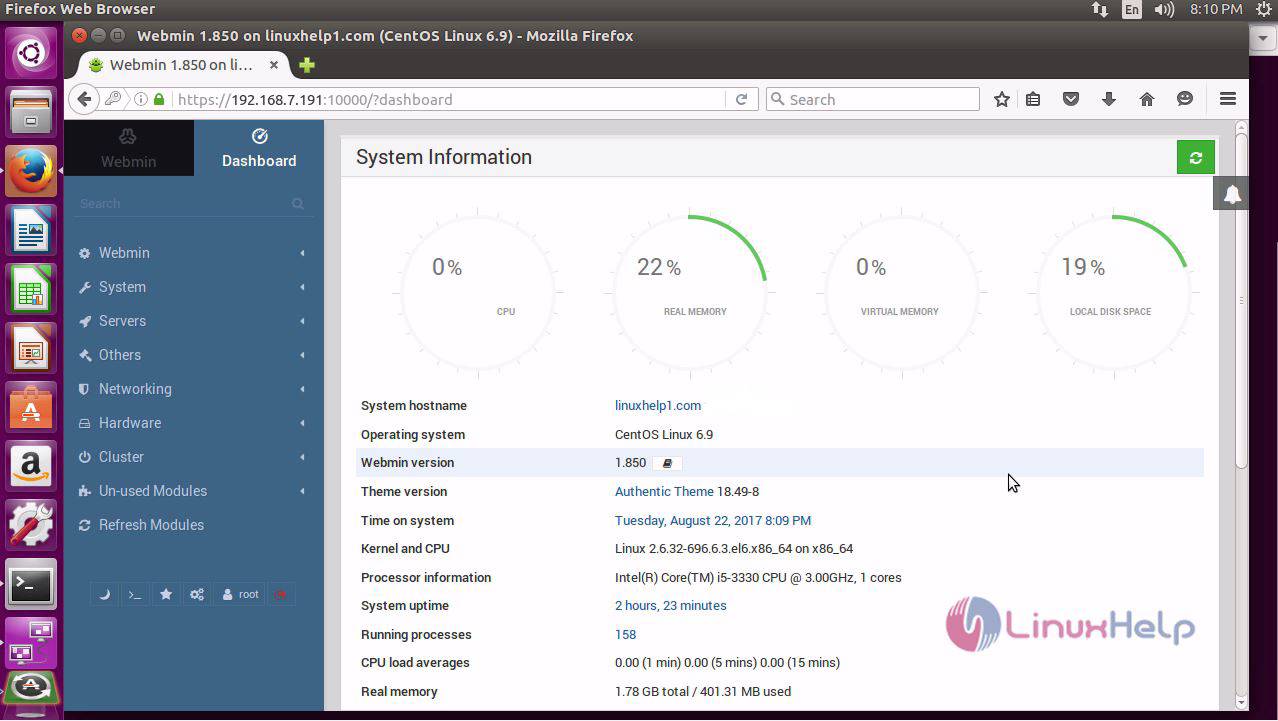Open a new Firefox tab

tap(306, 65)
